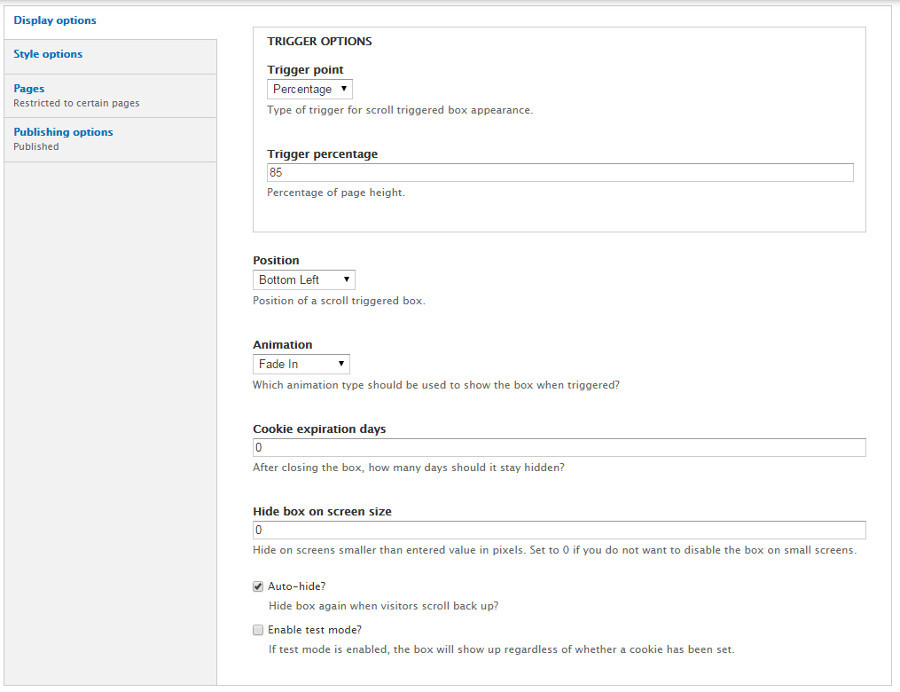The height and width of the screenshot is (692, 900).
Task: Open the Trigger point dropdown
Action: pyautogui.click(x=310, y=89)
